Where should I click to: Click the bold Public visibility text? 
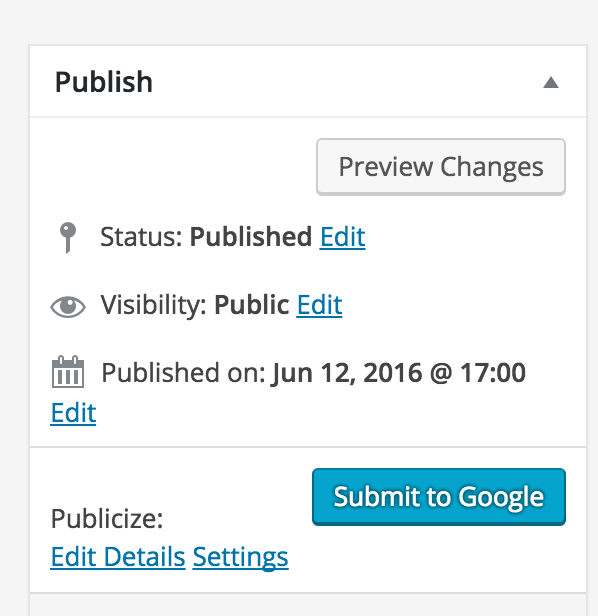coord(251,305)
